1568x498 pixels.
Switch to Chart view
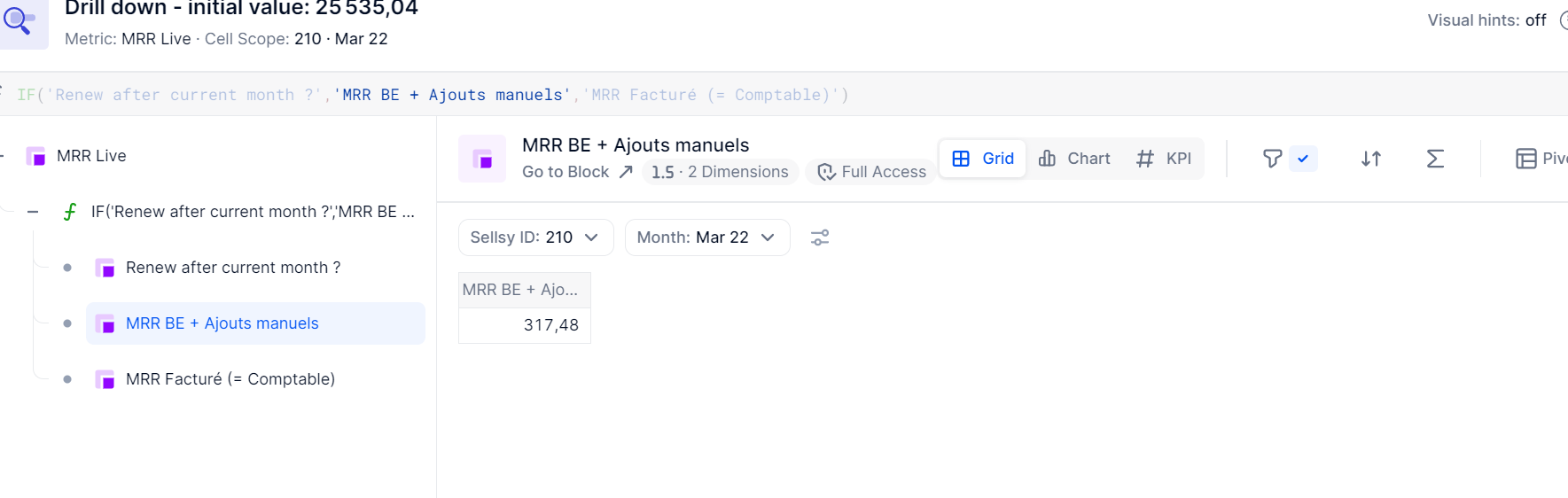click(1073, 159)
